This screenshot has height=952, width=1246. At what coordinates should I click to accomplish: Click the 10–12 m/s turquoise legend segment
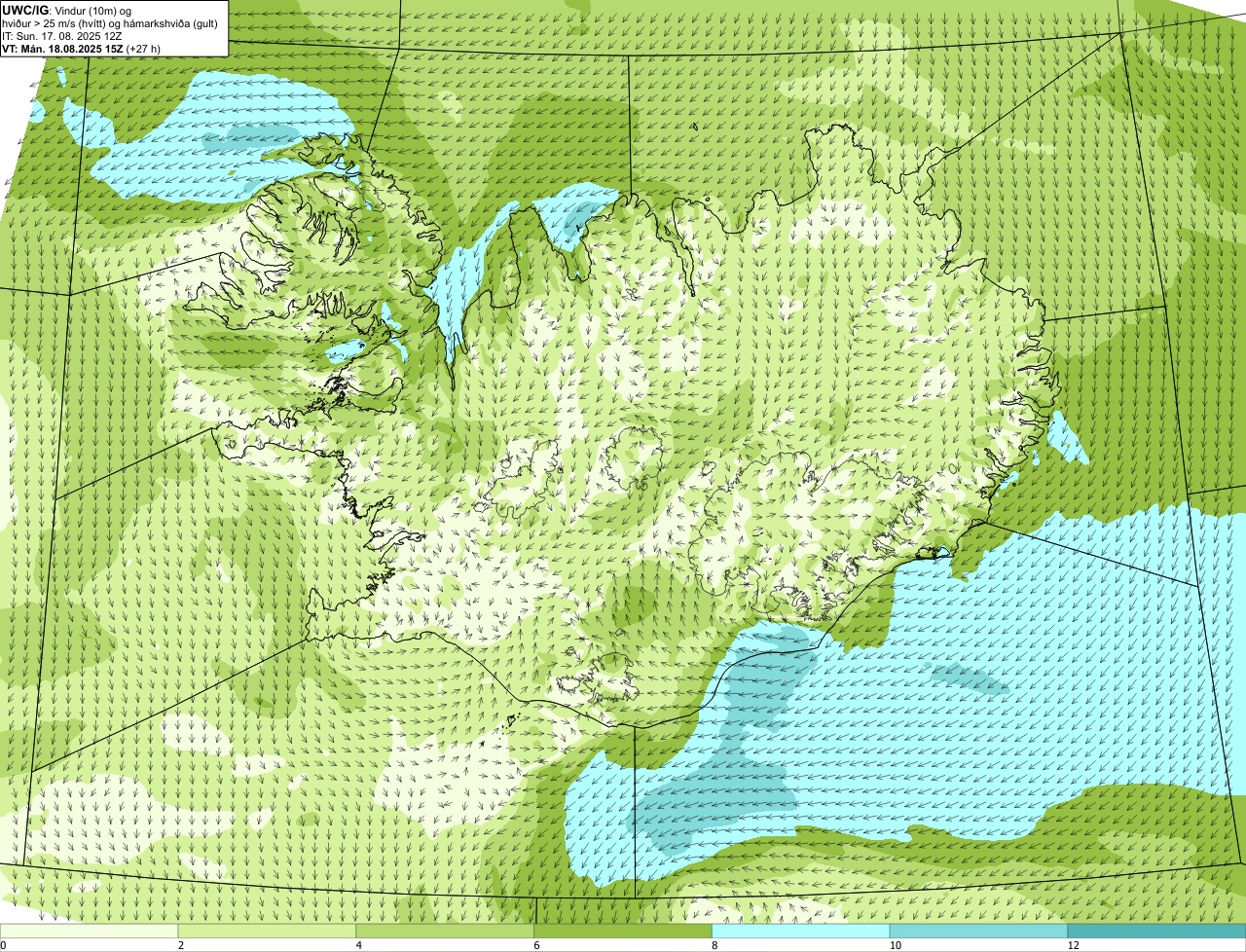pyautogui.click(x=978, y=931)
